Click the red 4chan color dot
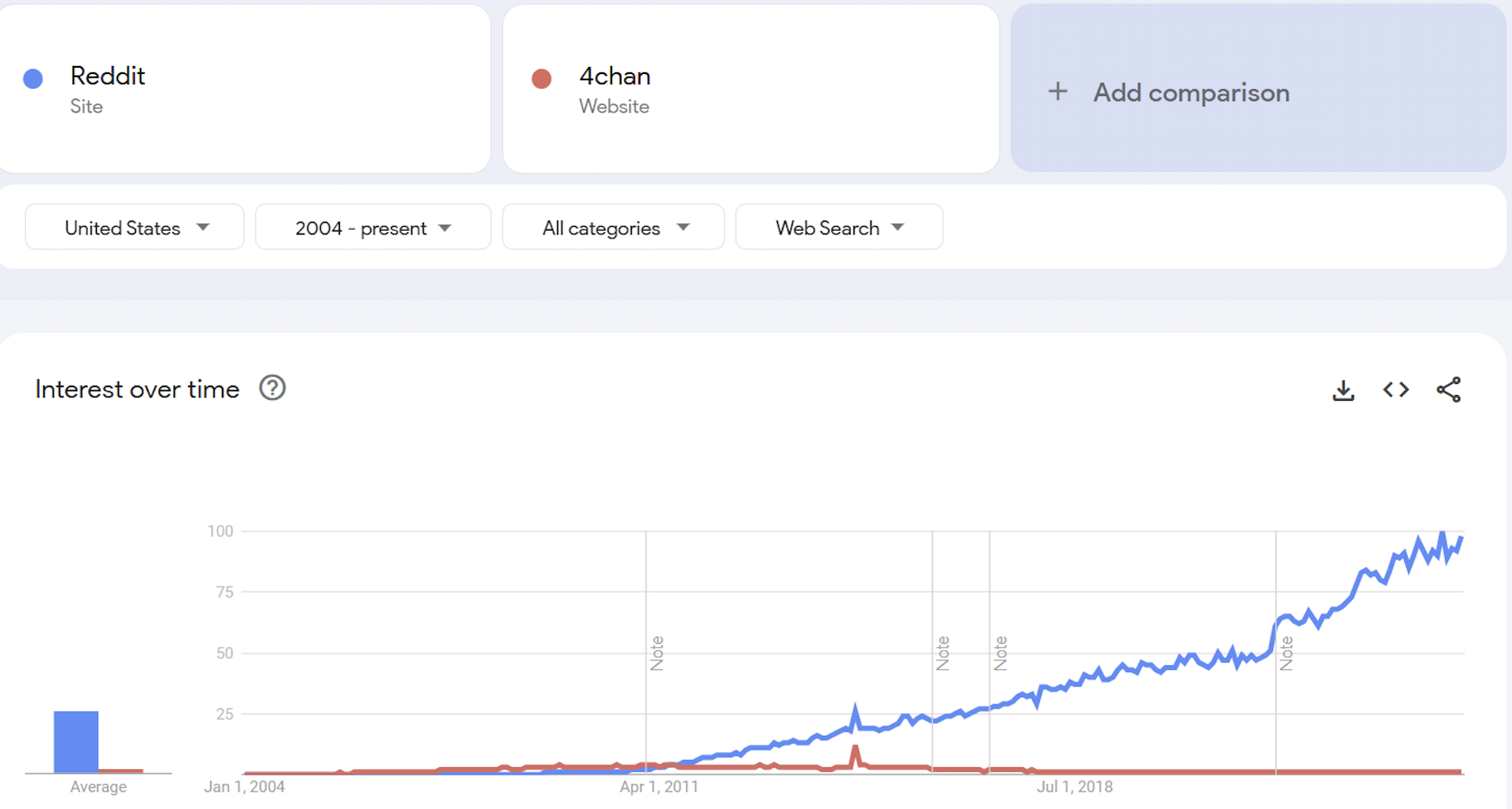The width and height of the screenshot is (1512, 809). click(541, 79)
